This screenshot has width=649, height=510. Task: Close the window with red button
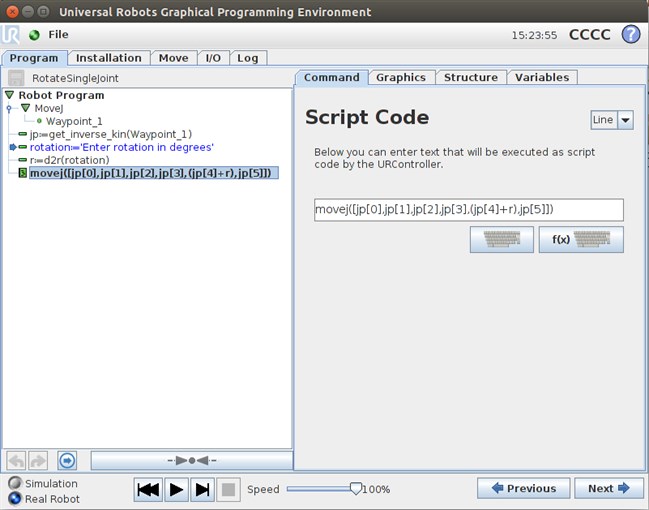(12, 12)
